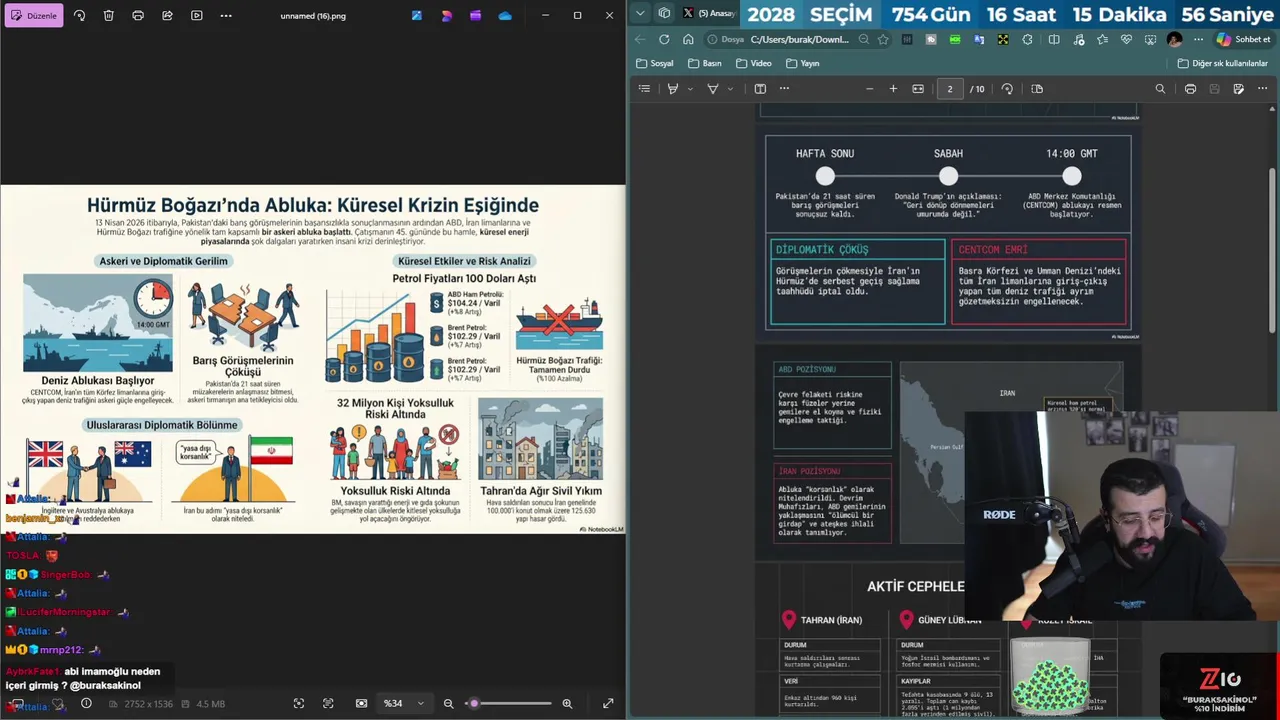The width and height of the screenshot is (1280, 720).
Task: Open the browser profile avatar
Action: (x=1174, y=40)
